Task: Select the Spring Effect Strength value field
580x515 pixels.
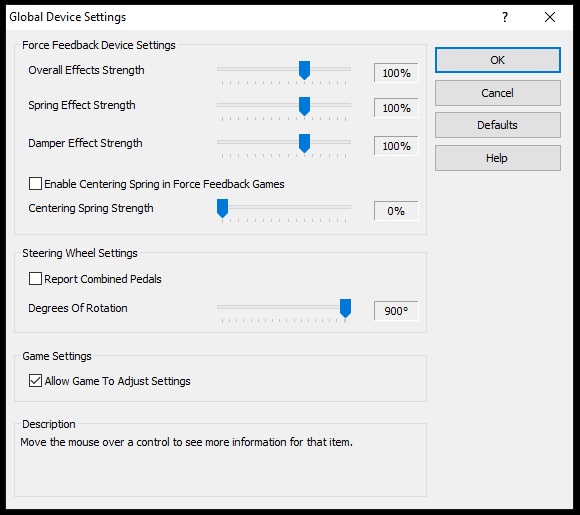Action: coord(396,108)
